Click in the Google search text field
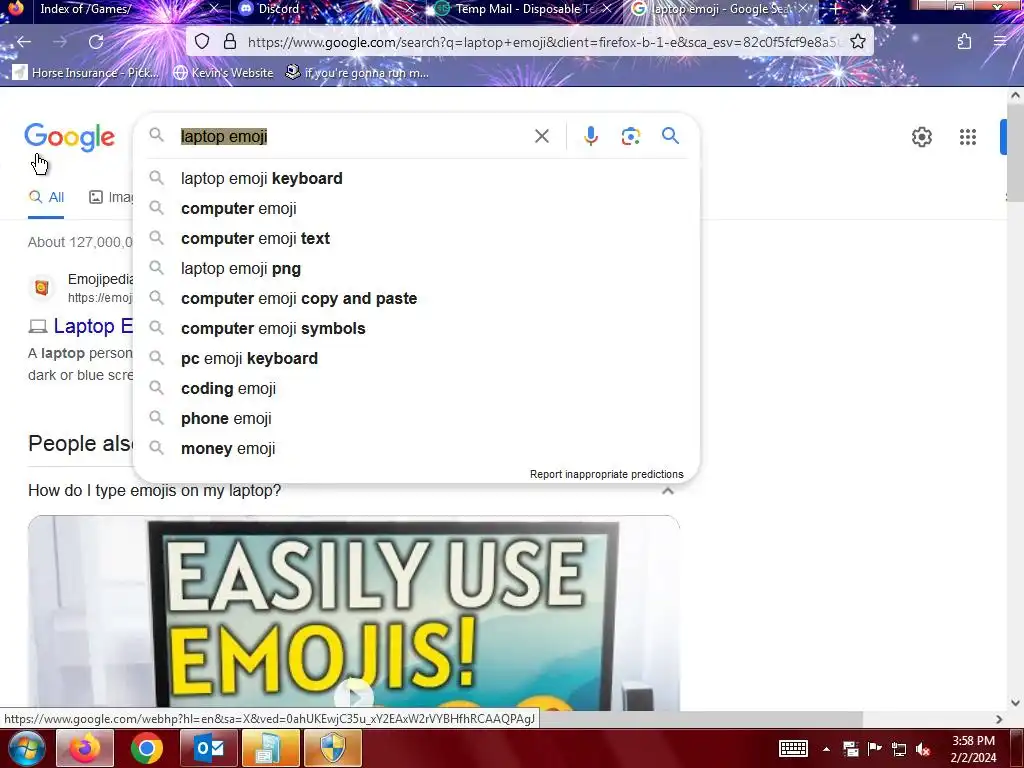 pos(353,136)
